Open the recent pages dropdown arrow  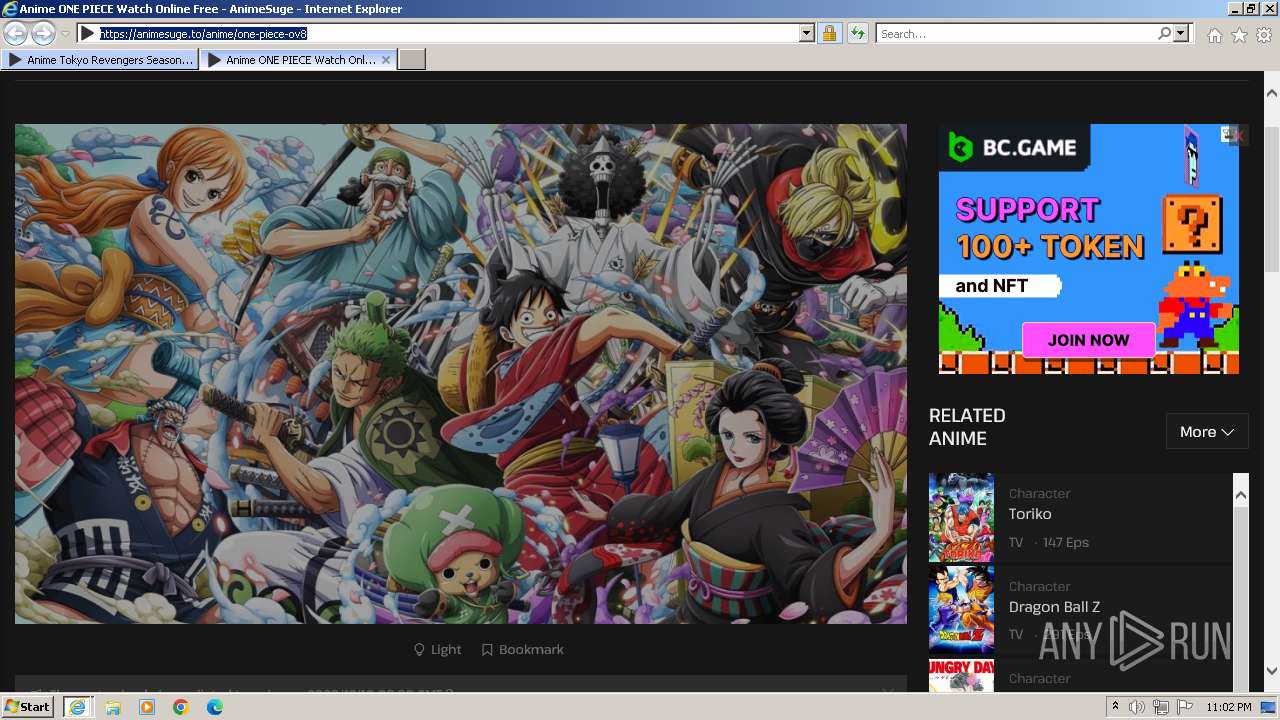(x=65, y=34)
